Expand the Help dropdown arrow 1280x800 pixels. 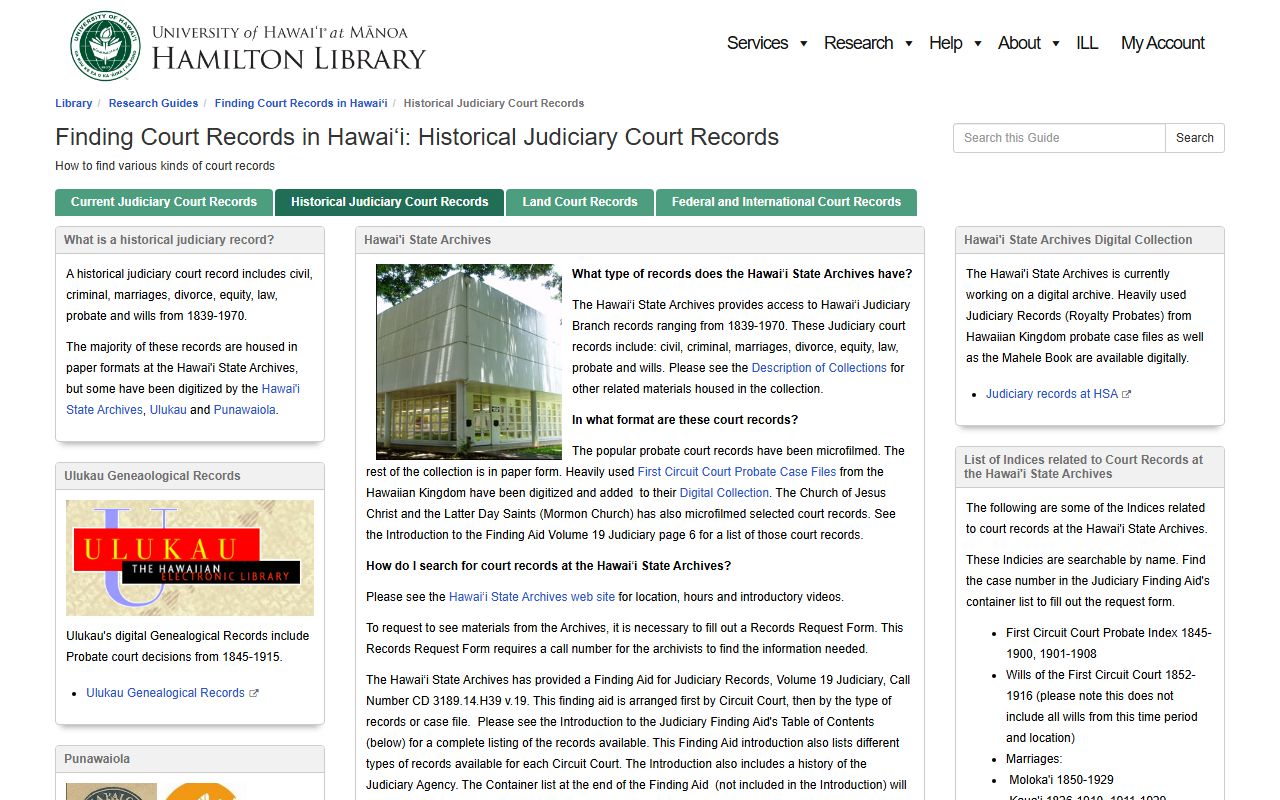pyautogui.click(x=977, y=44)
